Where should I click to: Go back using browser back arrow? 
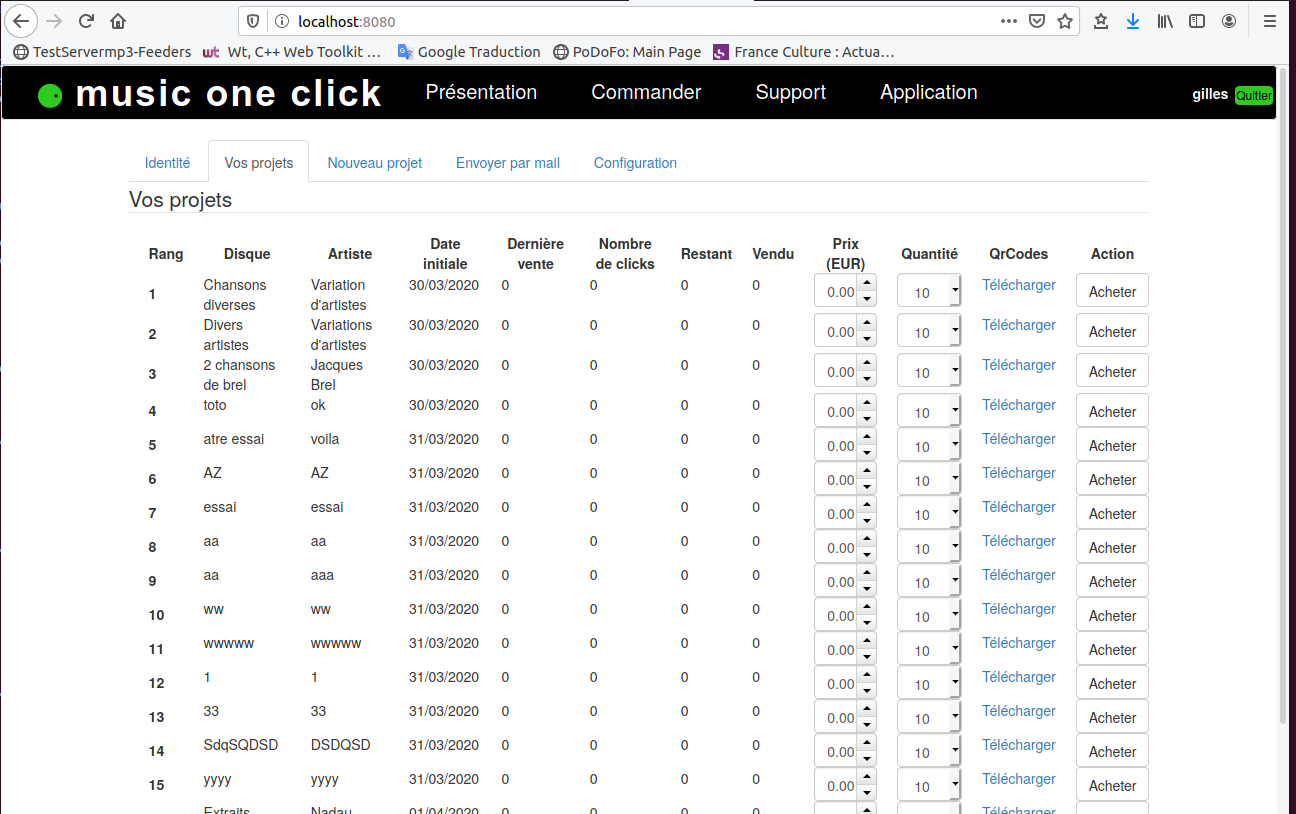coord(22,21)
